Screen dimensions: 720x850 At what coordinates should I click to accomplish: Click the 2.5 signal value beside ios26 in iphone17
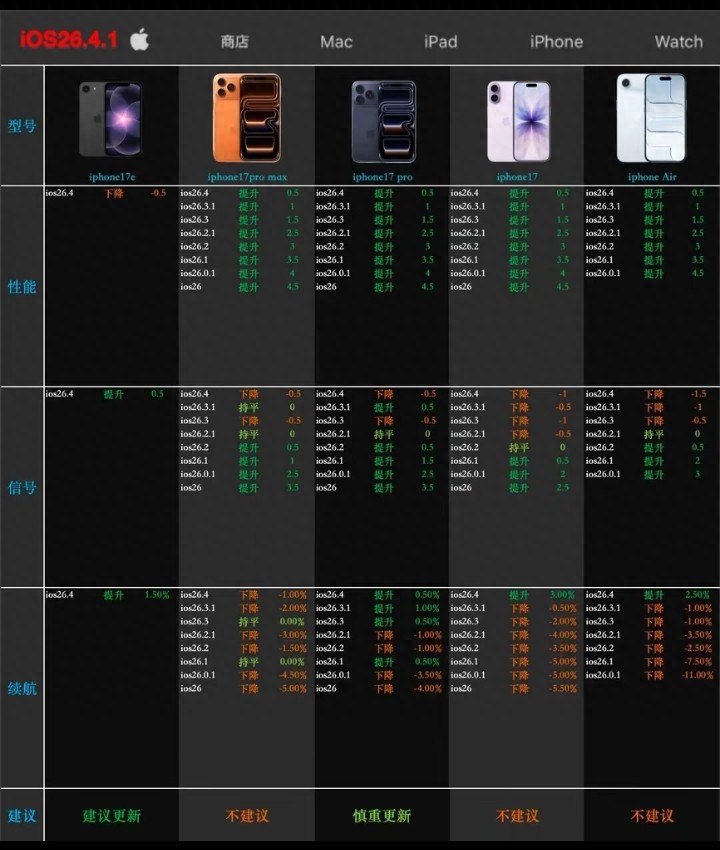coord(563,487)
